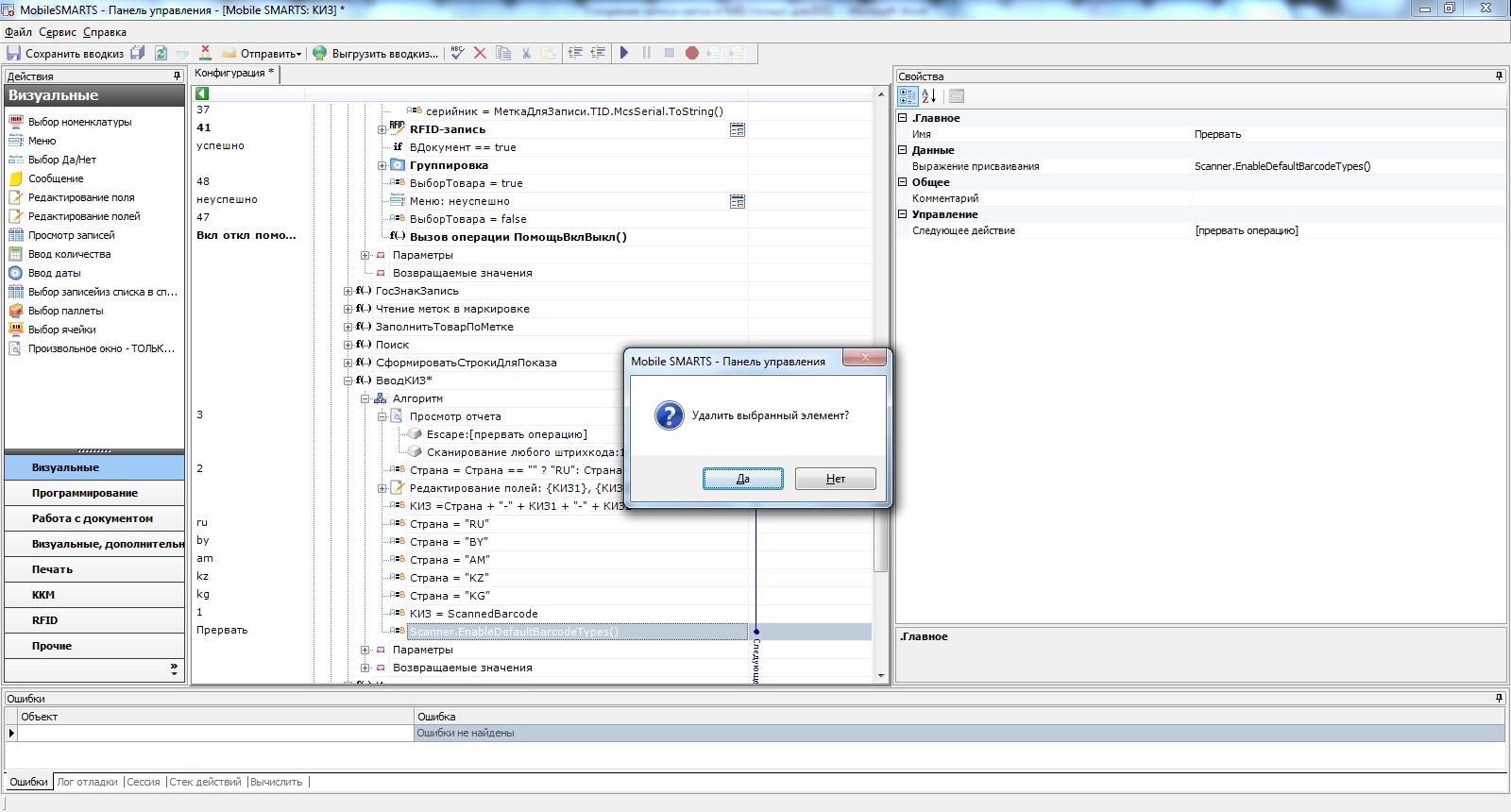Open the Справка menu
Image resolution: width=1511 pixels, height=812 pixels.
click(x=105, y=32)
